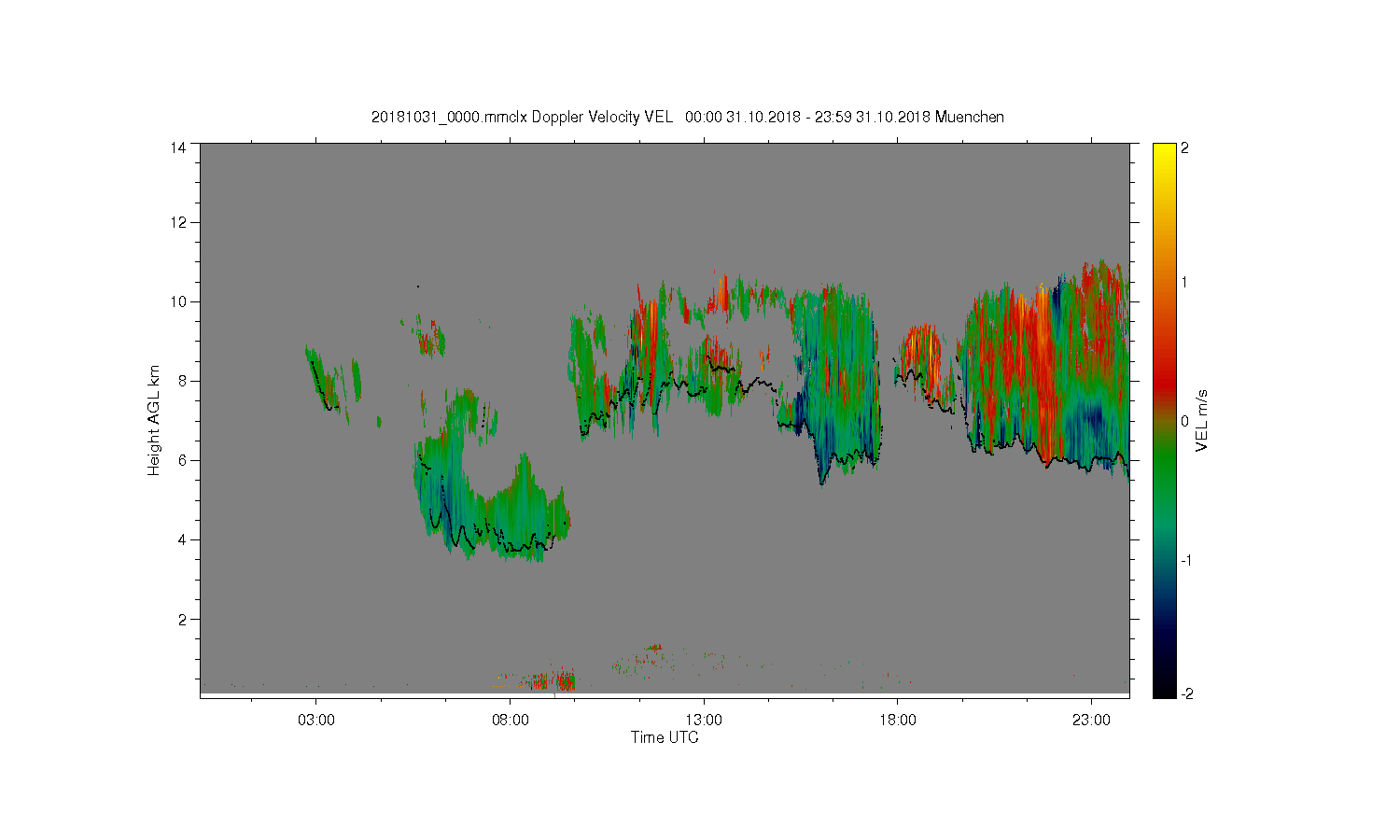Click the height tick label 12

click(x=177, y=222)
